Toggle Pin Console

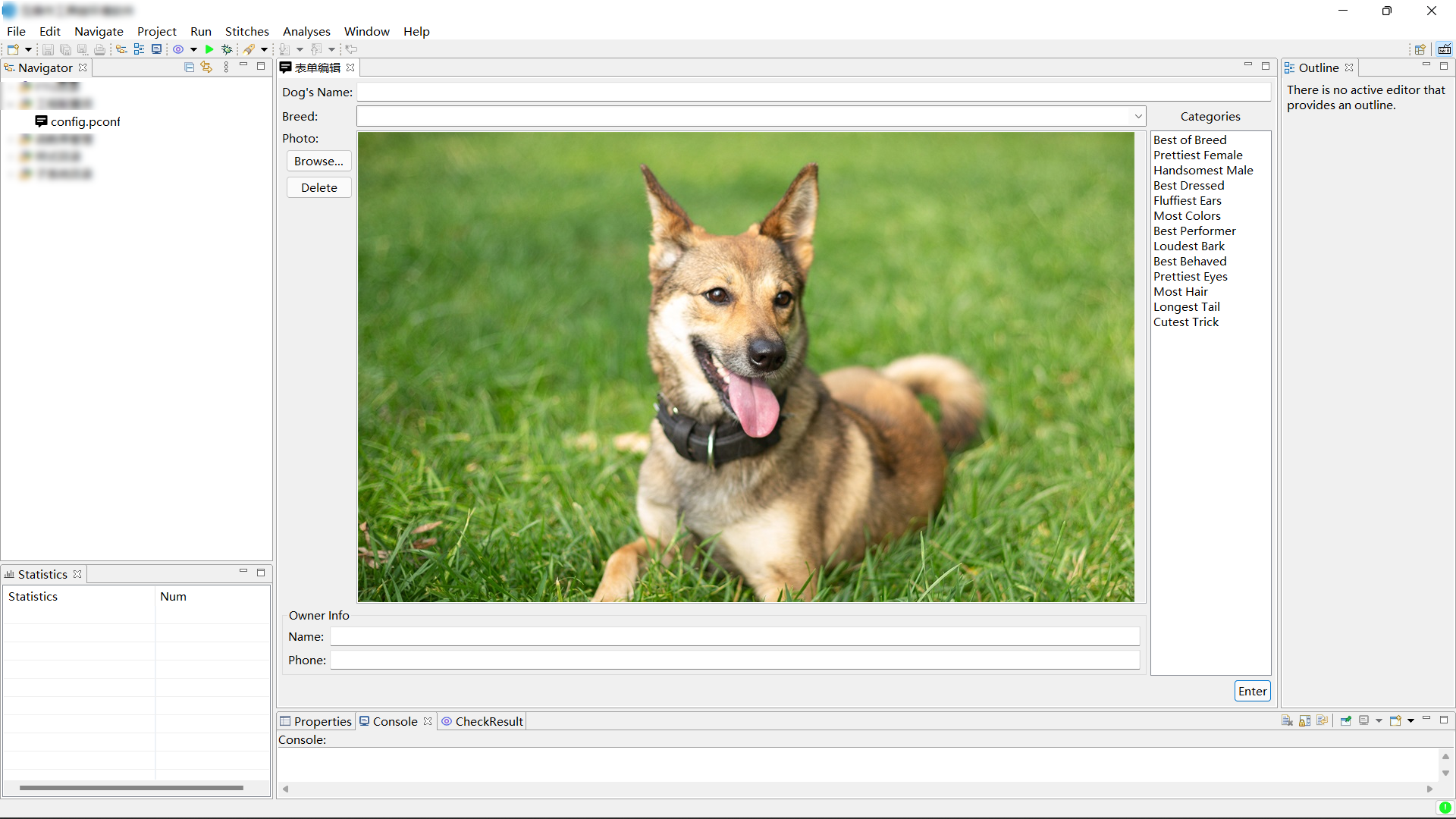point(1346,721)
